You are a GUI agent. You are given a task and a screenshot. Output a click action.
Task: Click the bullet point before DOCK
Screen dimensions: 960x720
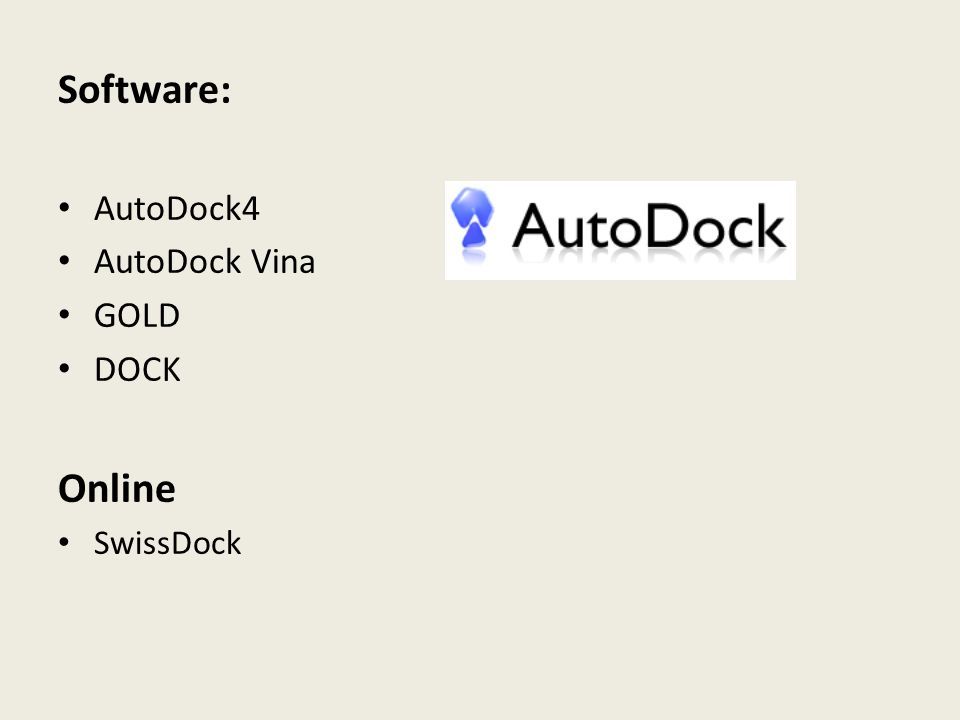[x=65, y=369]
